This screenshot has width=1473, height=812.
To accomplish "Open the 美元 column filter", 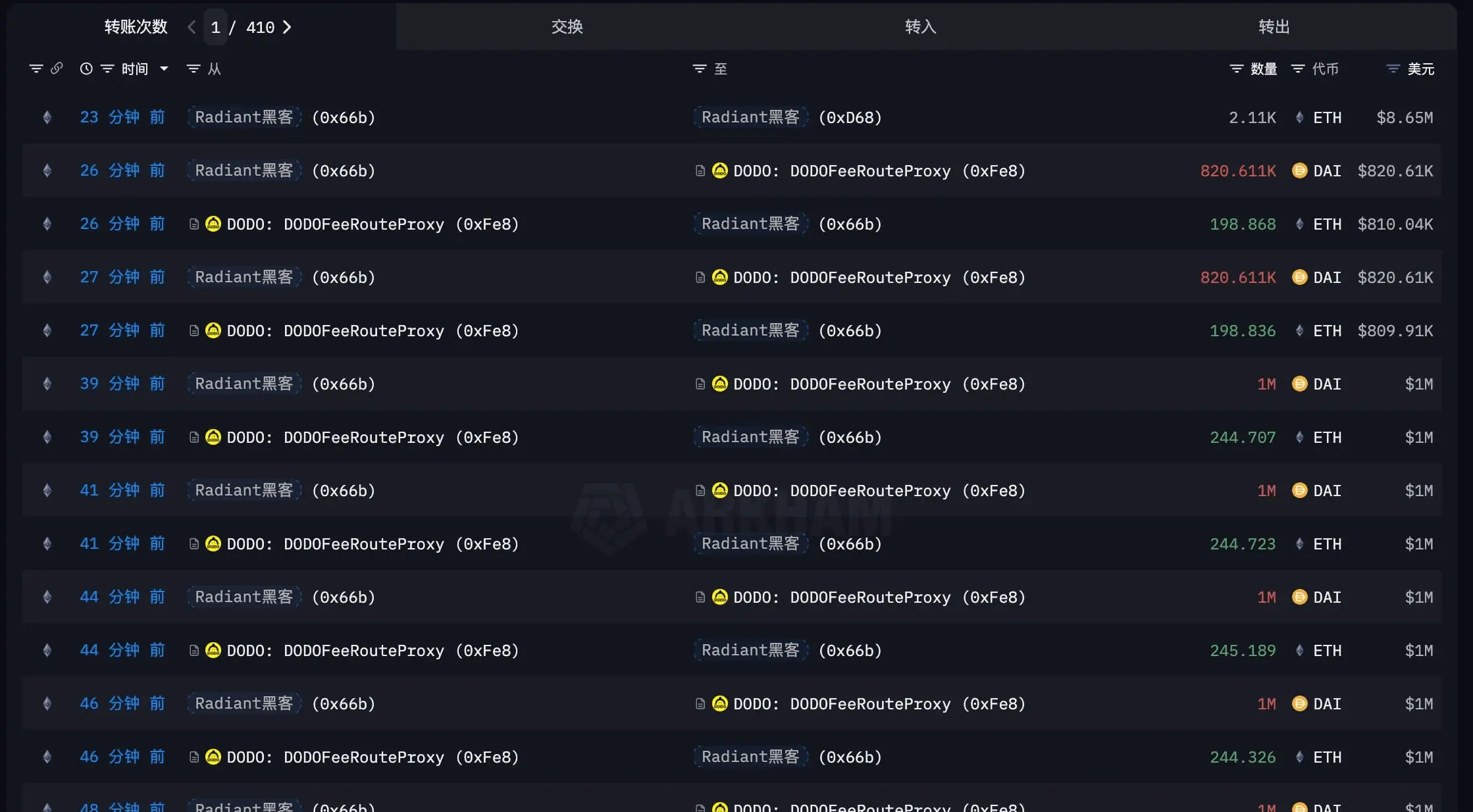I will [1393, 68].
